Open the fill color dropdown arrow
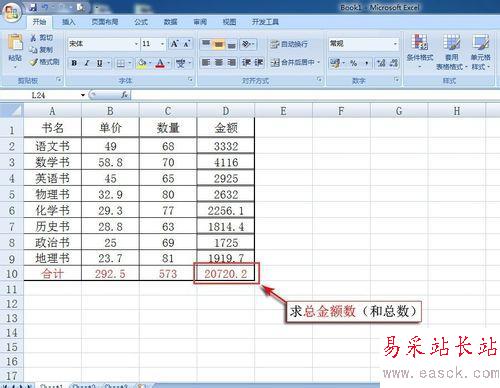 click(x=150, y=63)
